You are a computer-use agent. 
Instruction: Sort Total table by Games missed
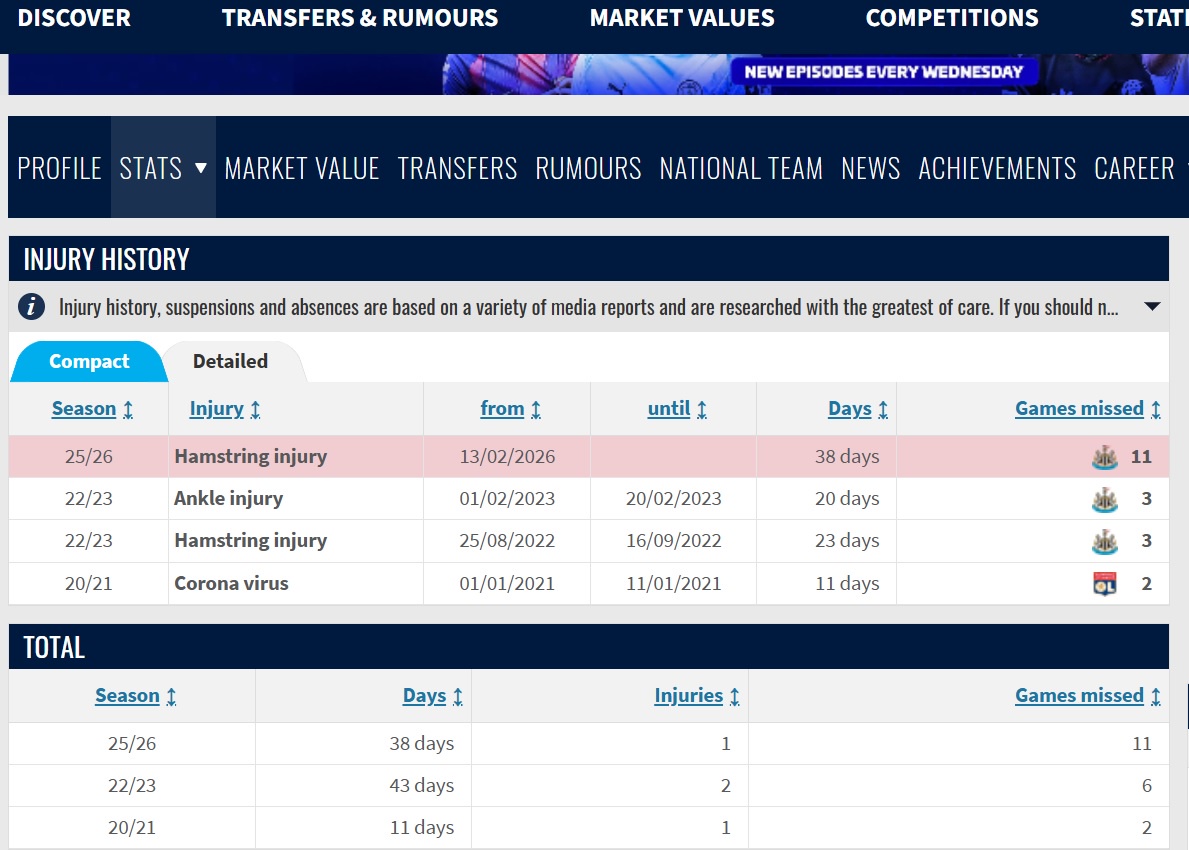1087,696
